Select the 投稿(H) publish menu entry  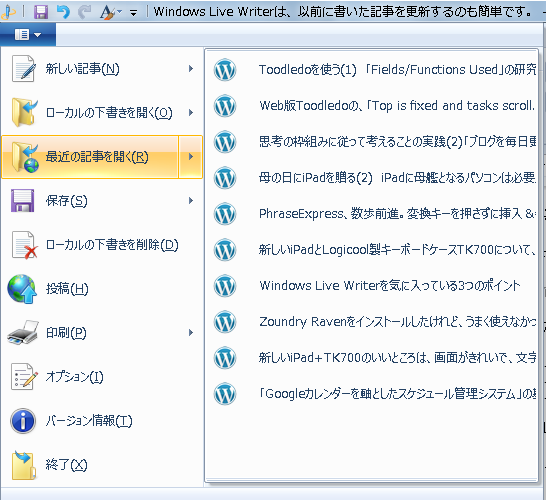pyautogui.click(x=102, y=289)
